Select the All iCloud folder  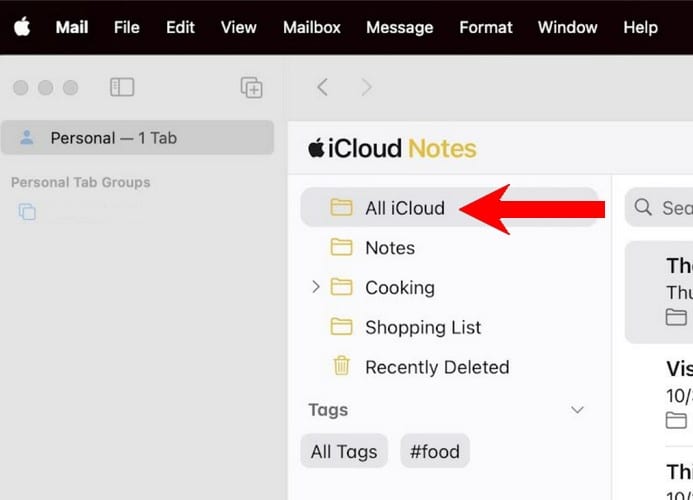pos(404,208)
